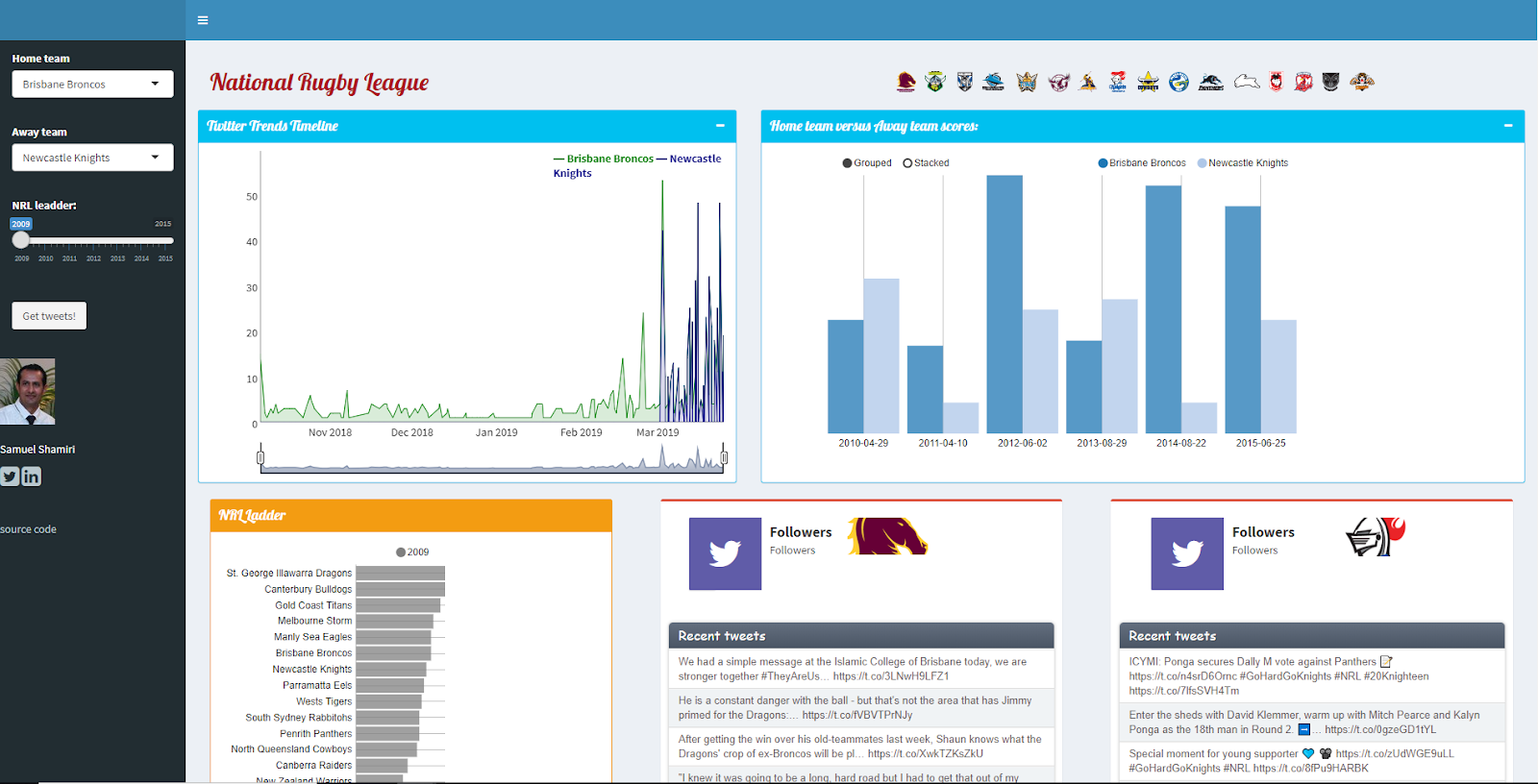Click the Manly Sea Eagles logo in header
Screen dimensions: 1538x784
(1059, 82)
